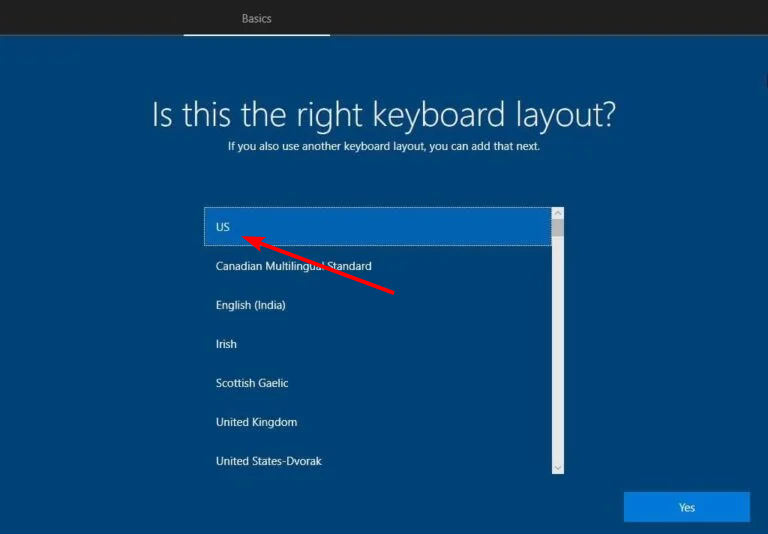Open the Basics tab
Screen dimensions: 768x534
click(256, 19)
